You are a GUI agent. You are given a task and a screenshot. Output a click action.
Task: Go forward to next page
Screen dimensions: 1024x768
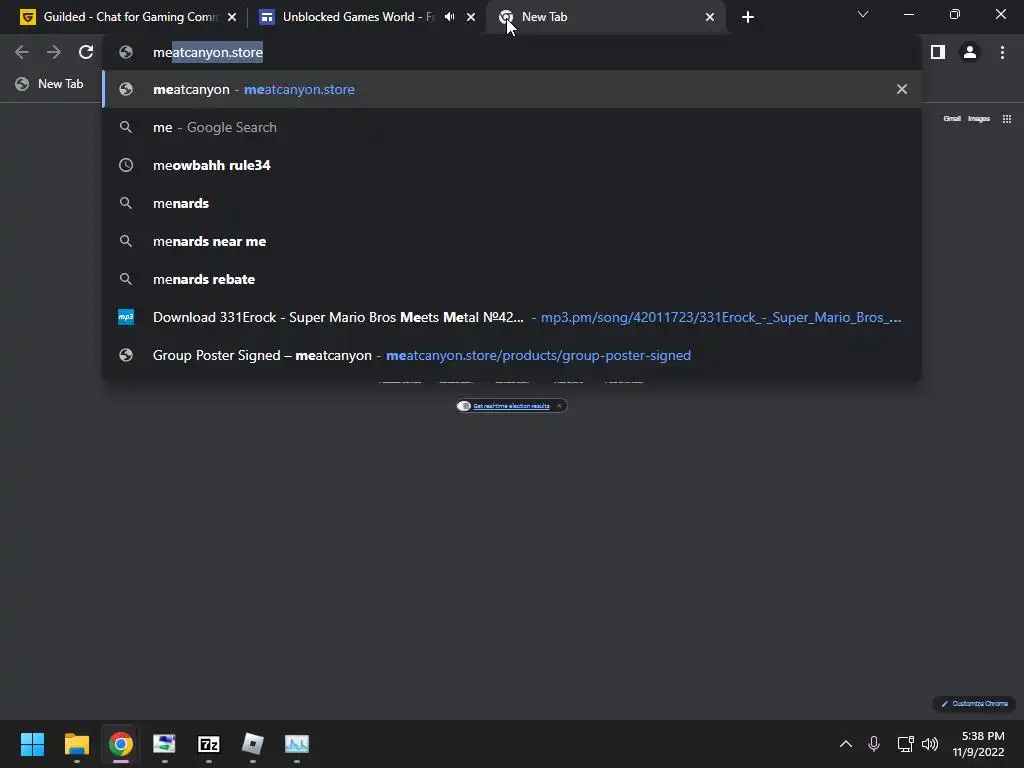pyautogui.click(x=54, y=52)
